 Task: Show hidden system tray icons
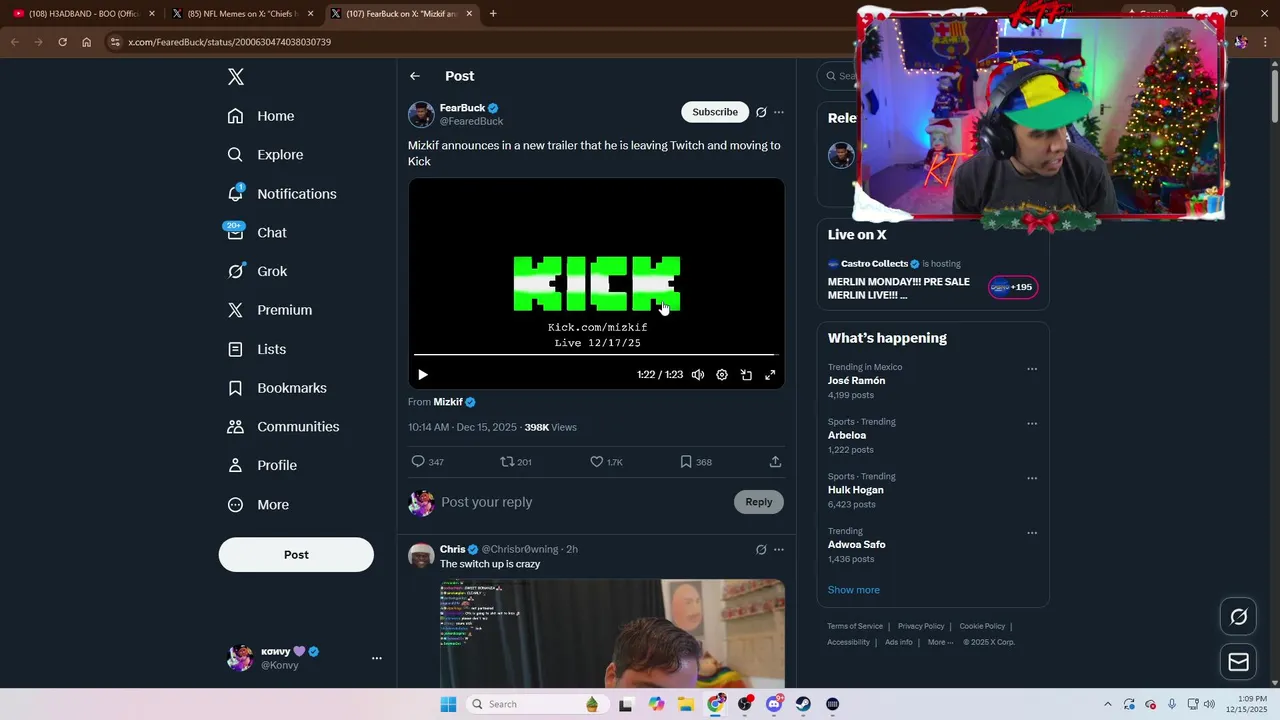pyautogui.click(x=1107, y=704)
